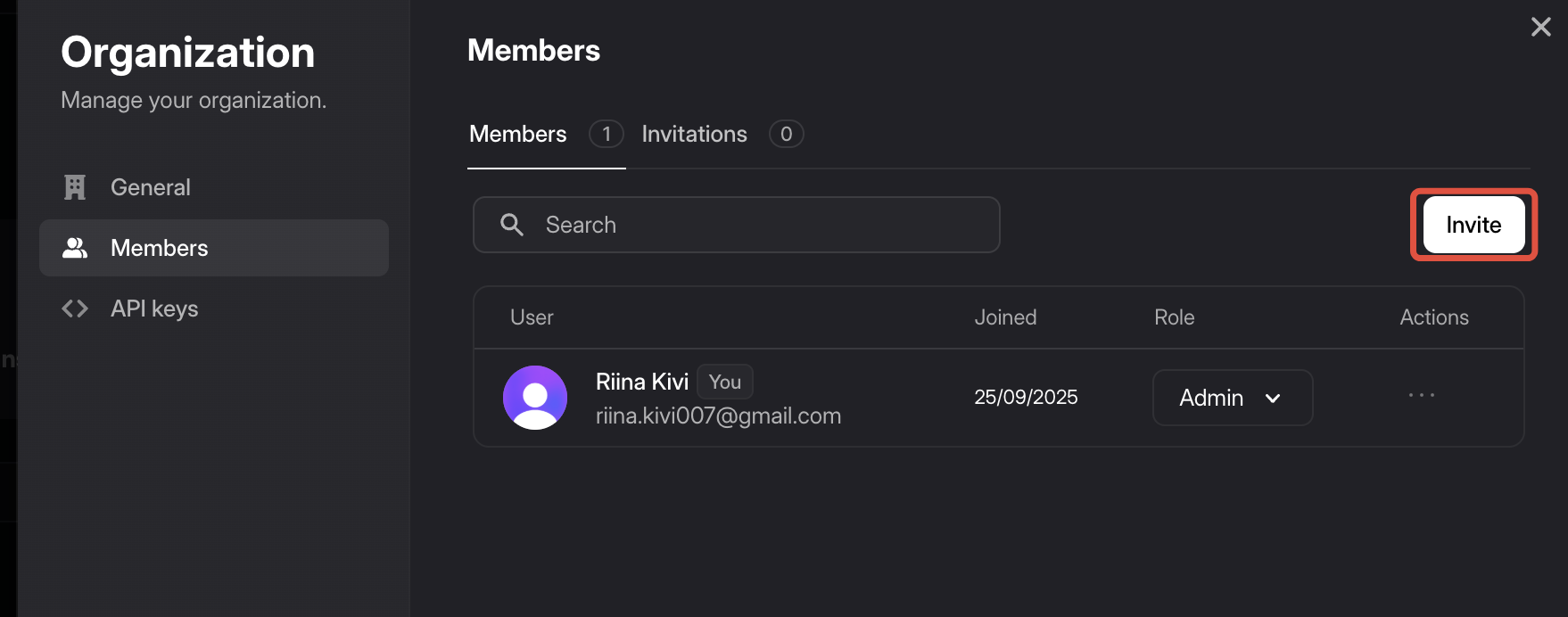Click the "You" badge next to Riina Kivi
The image size is (1568, 617).
point(725,382)
